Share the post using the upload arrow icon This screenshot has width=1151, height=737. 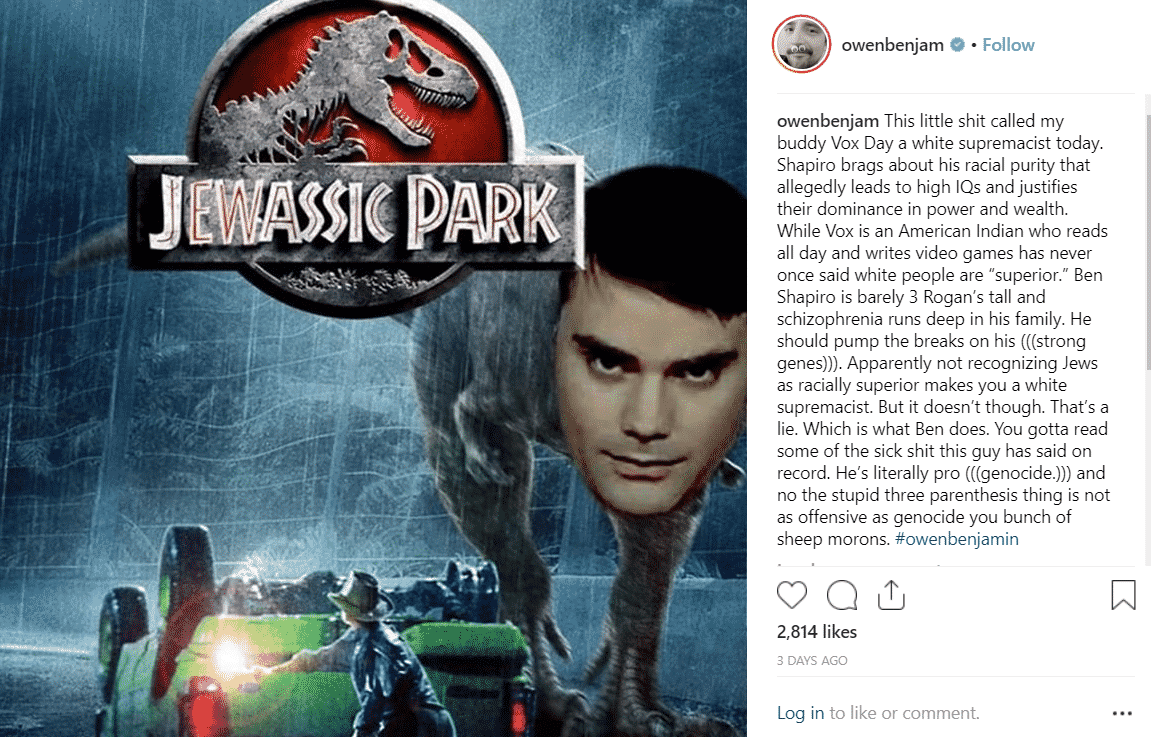click(891, 595)
